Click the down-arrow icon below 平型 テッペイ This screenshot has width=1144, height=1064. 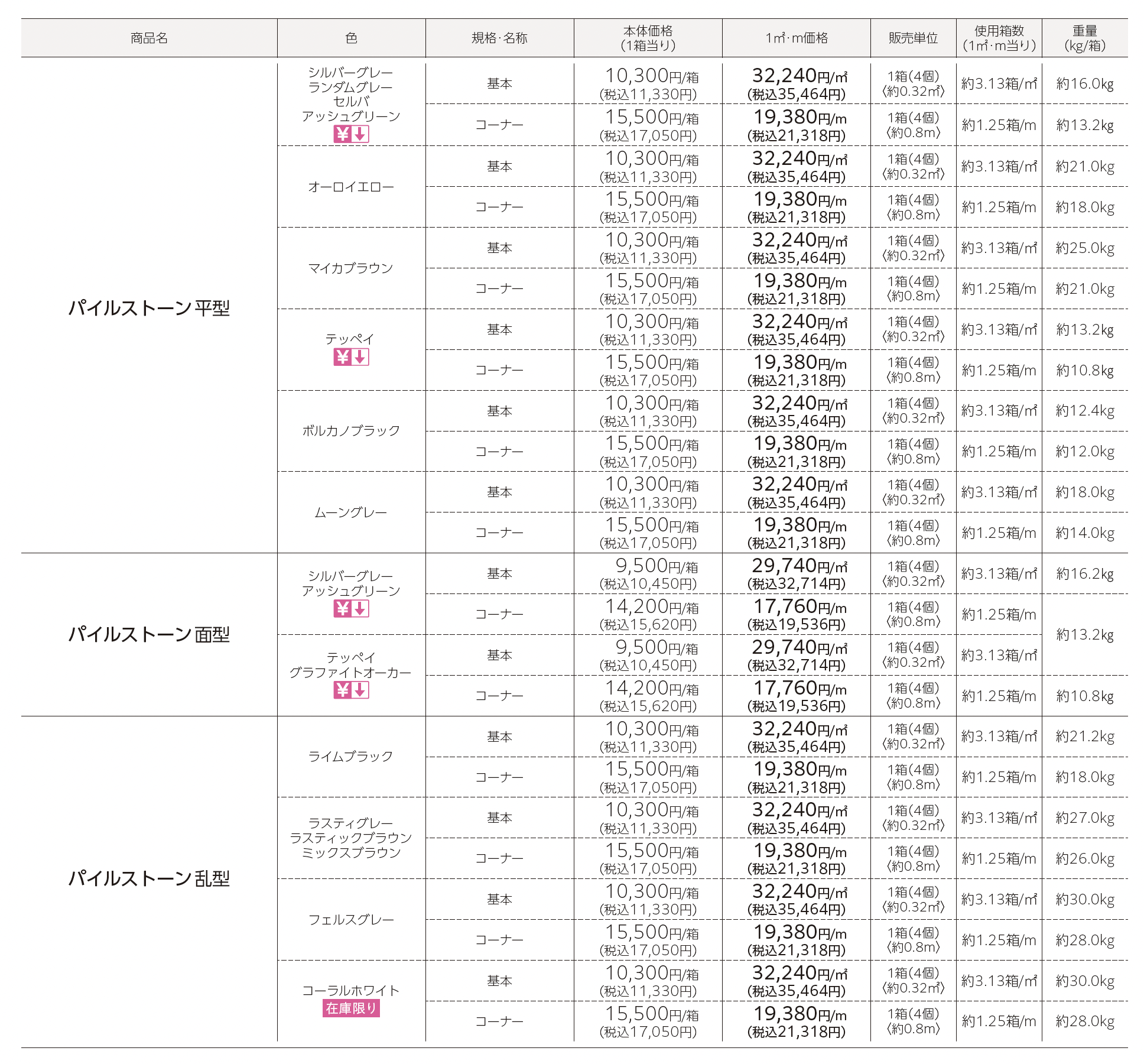pos(360,357)
